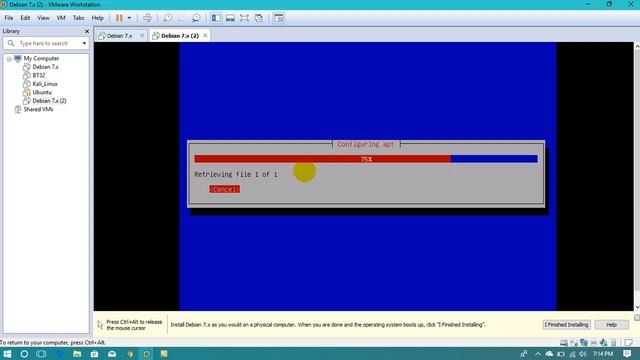This screenshot has height=360, width=640.
Task: Select Debian 7.x in the library tree
Action: pos(45,67)
